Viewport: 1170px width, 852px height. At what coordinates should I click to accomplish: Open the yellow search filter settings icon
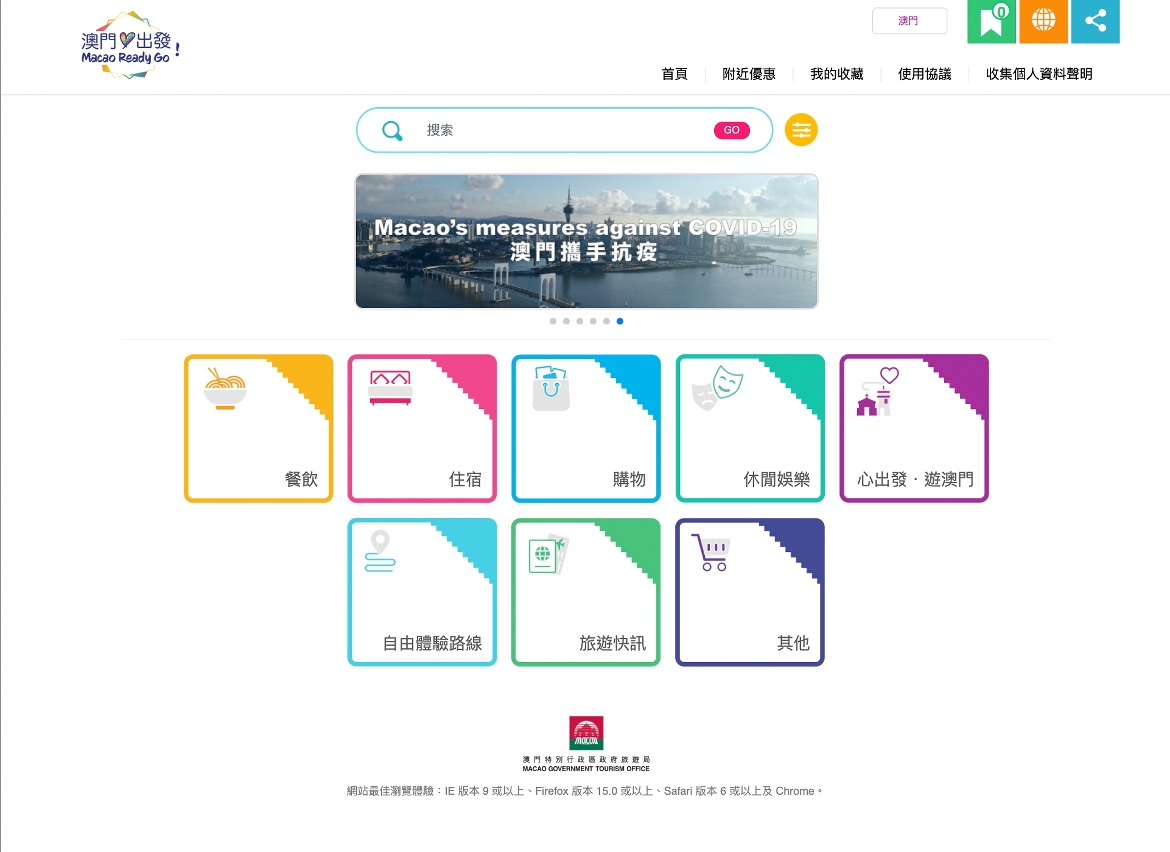[801, 130]
